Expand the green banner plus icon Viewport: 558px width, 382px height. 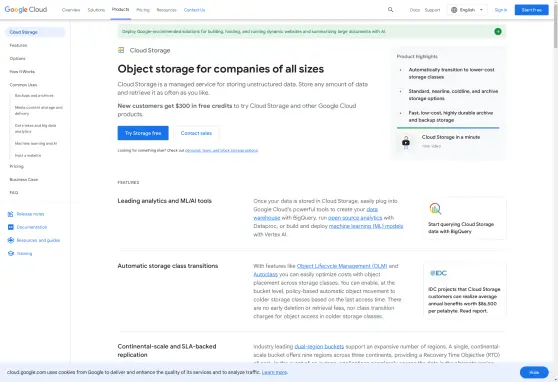click(498, 31)
